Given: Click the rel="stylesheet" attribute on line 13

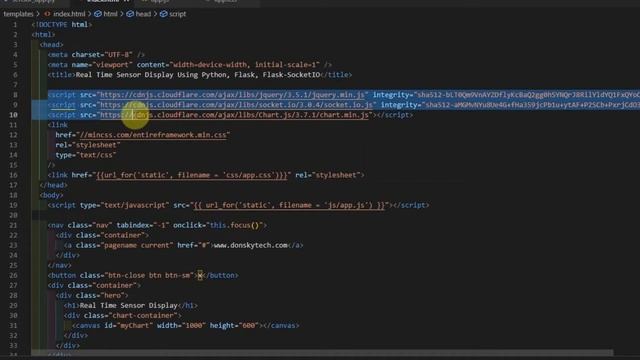Looking at the screenshot, I should pos(88,145).
